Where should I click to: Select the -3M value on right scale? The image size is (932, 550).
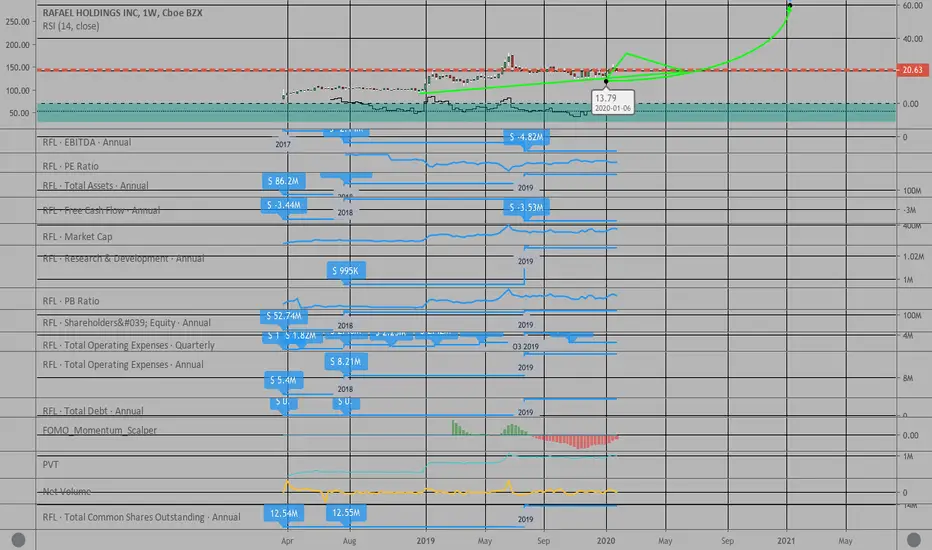[x=910, y=210]
